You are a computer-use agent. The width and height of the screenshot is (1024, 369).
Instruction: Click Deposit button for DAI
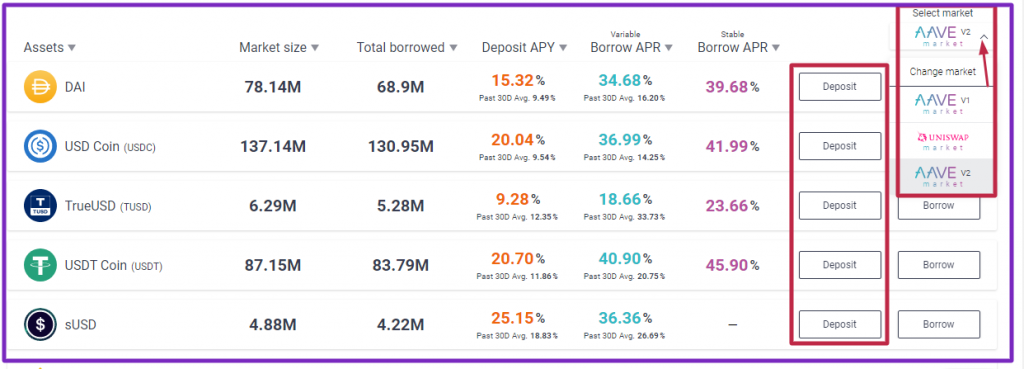[x=840, y=87]
